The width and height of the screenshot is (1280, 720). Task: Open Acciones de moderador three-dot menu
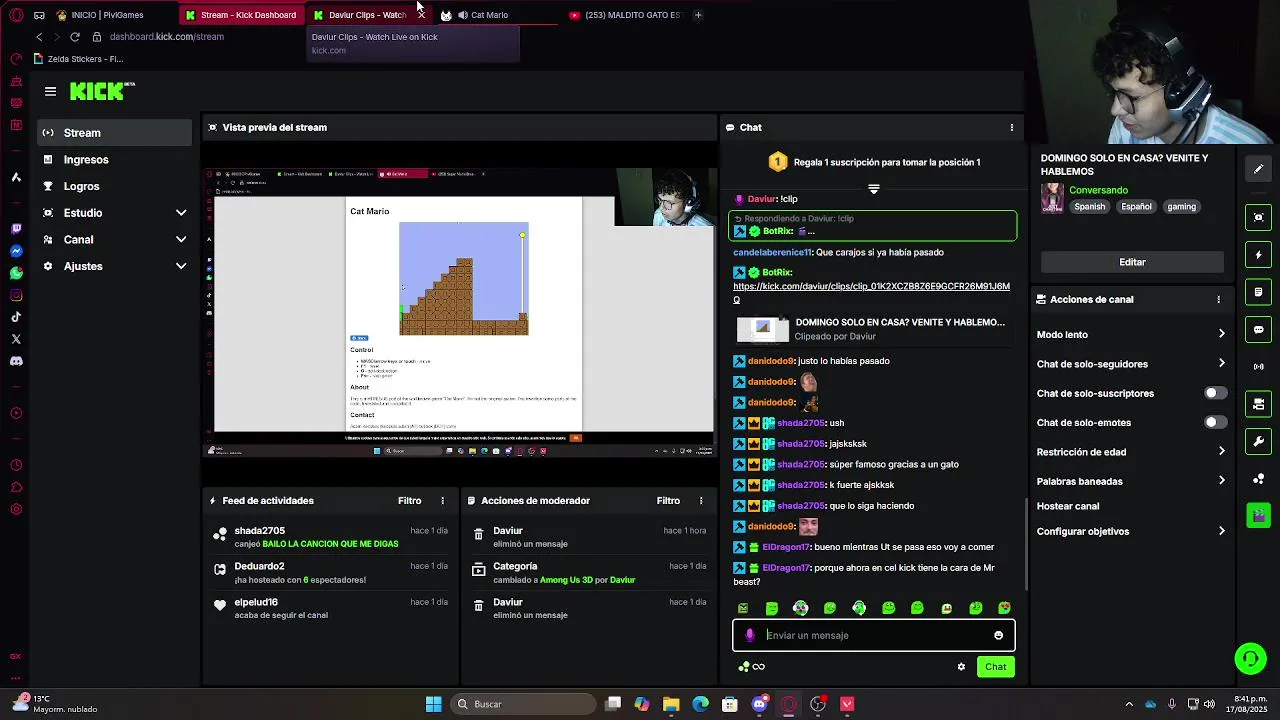click(700, 501)
